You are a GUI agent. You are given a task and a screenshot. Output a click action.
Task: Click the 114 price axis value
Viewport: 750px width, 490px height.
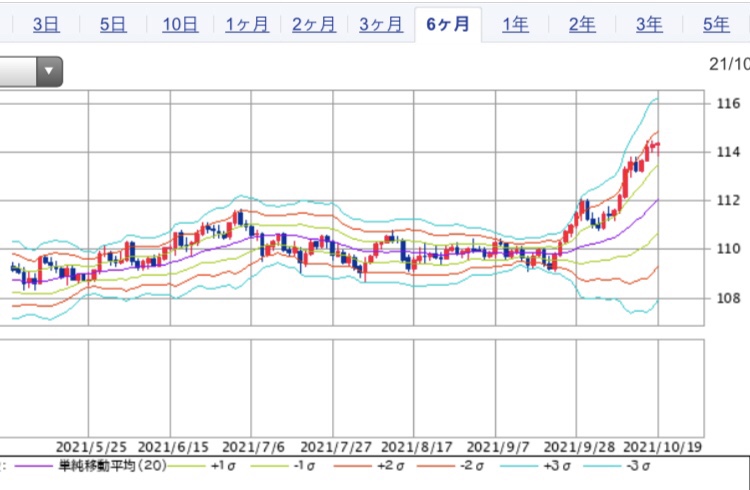728,152
